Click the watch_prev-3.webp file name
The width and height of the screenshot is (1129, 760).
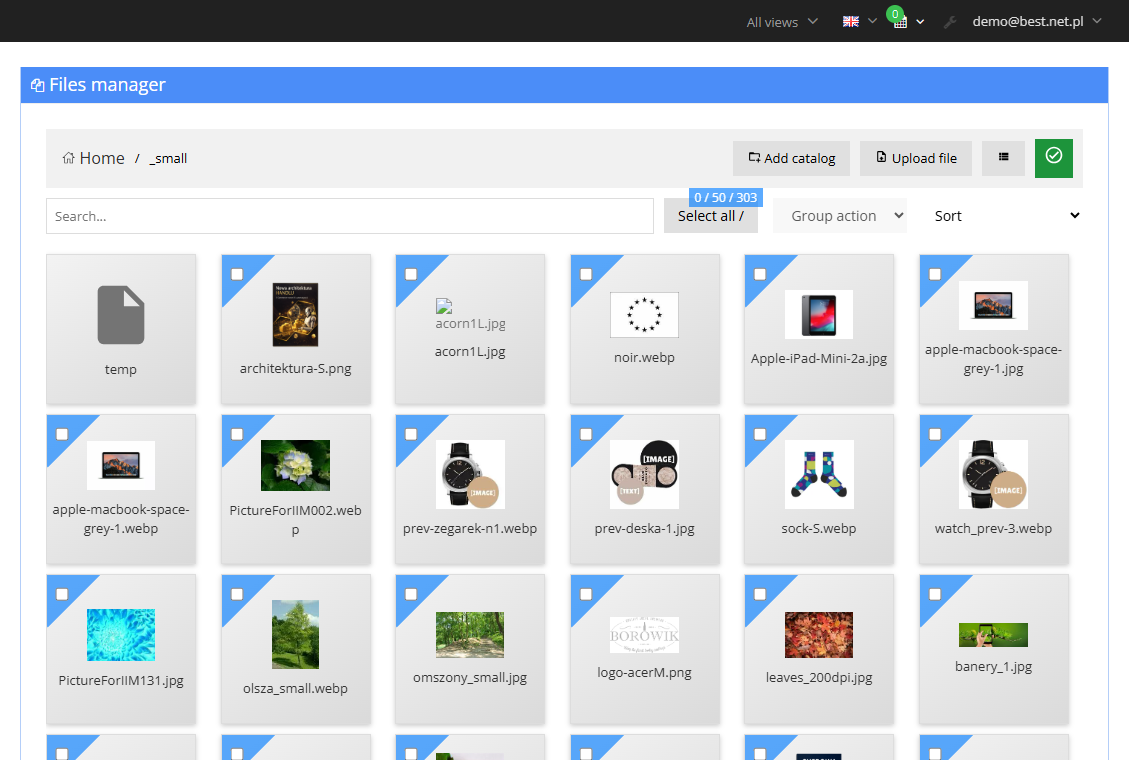994,528
